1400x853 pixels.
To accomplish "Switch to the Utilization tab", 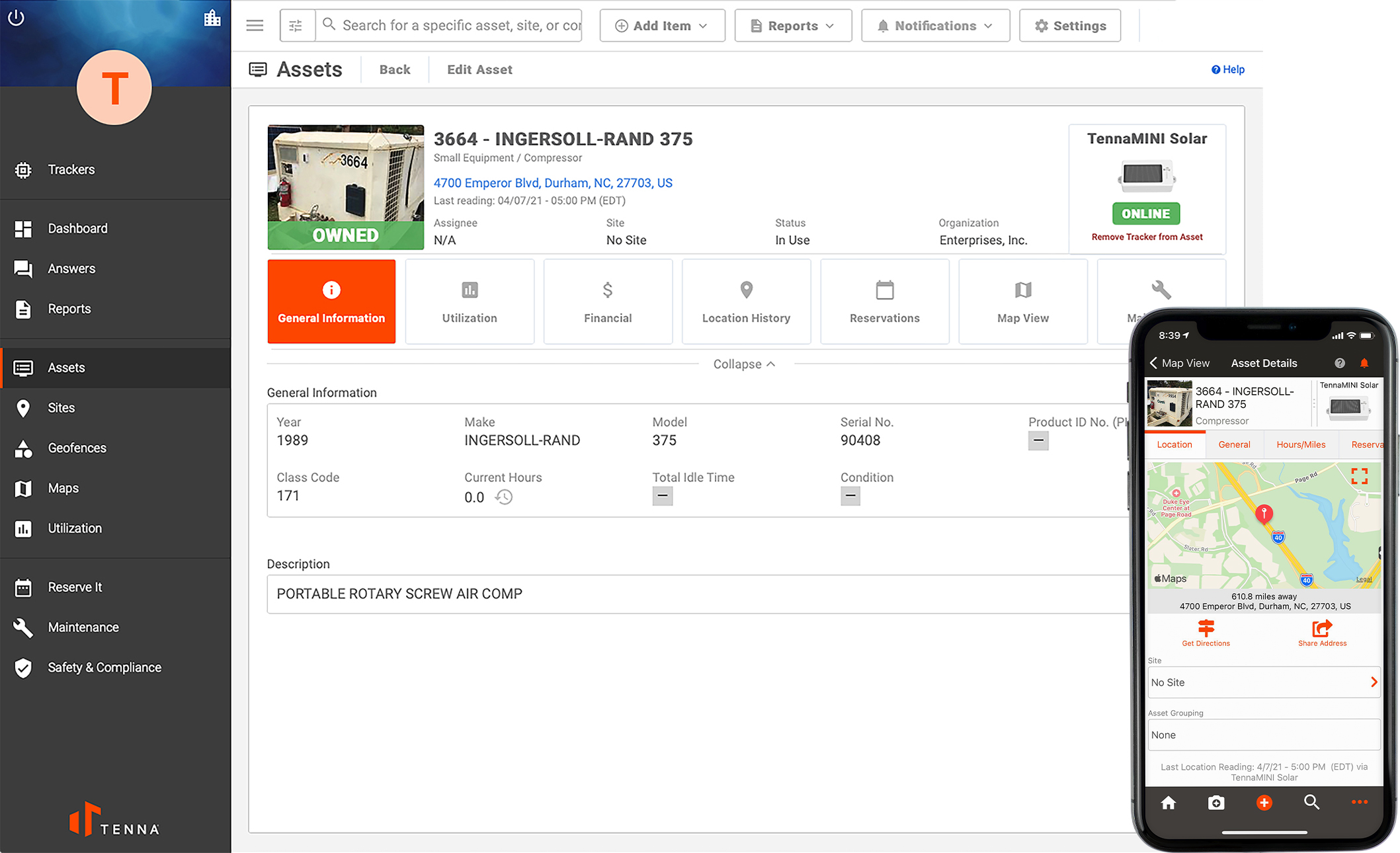I will click(470, 302).
